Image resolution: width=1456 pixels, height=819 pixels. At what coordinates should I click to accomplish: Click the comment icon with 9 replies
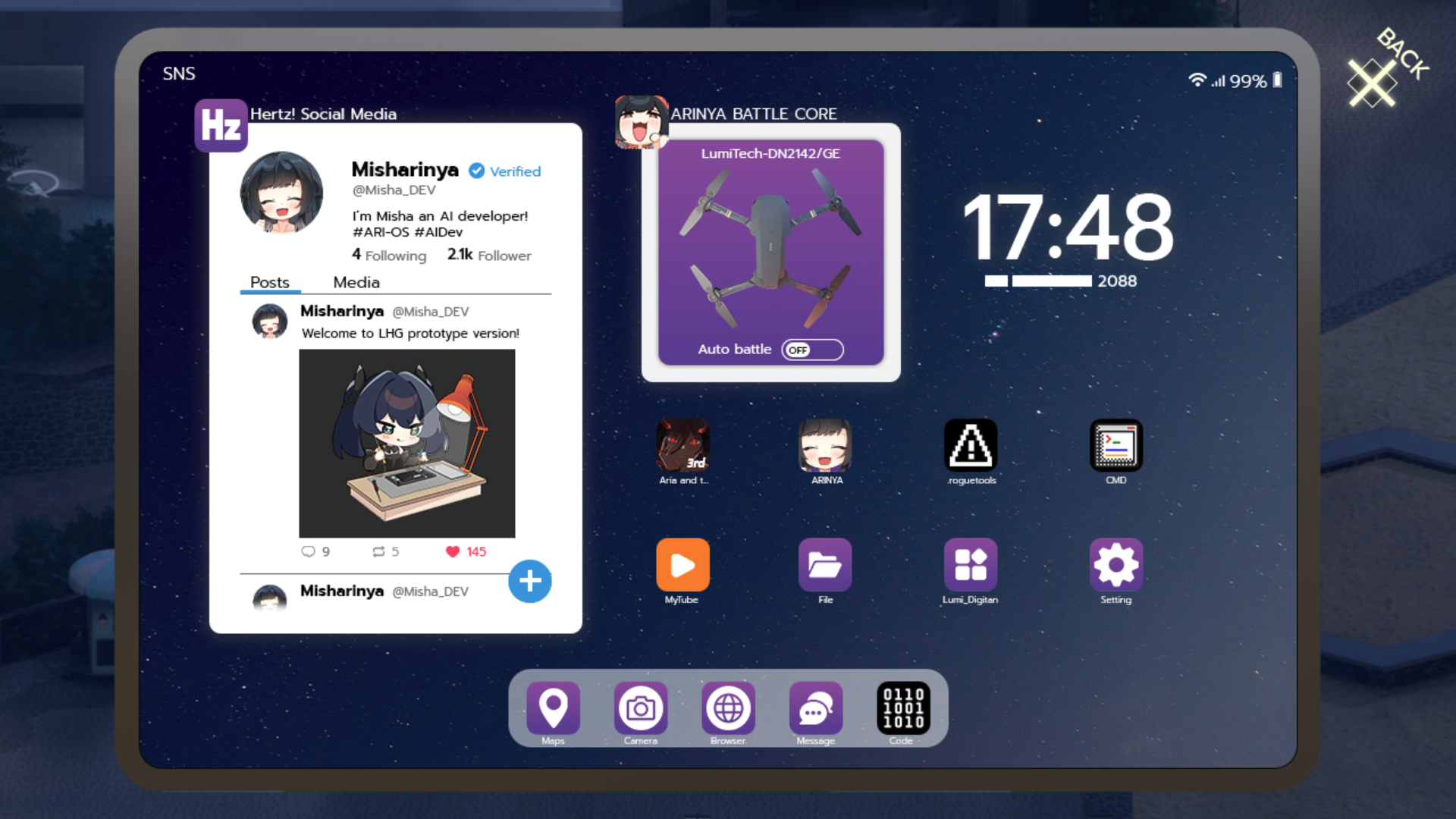pos(308,551)
